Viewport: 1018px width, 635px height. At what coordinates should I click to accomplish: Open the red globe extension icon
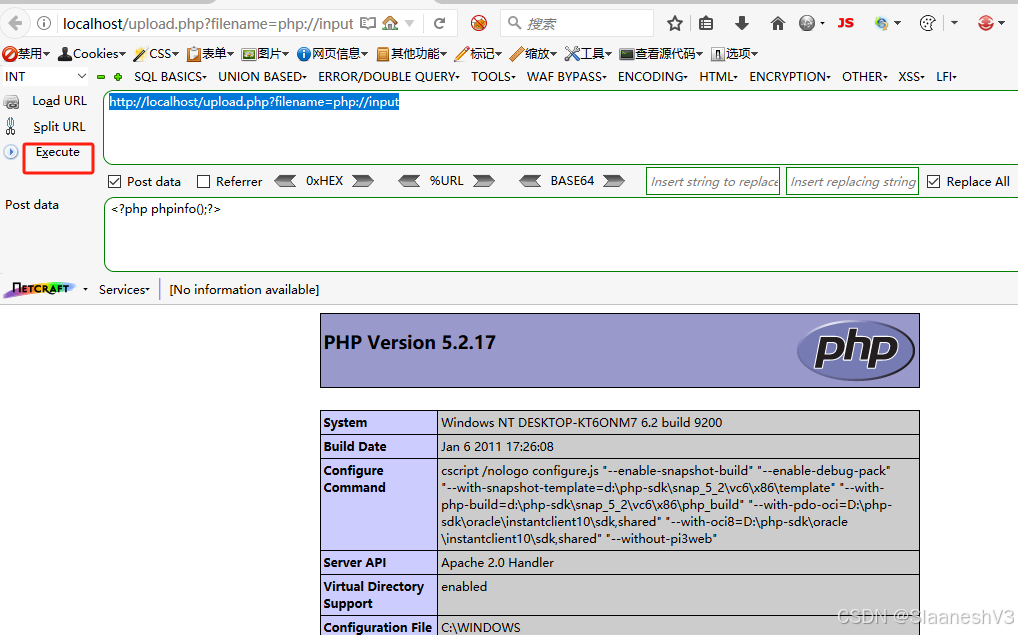pyautogui.click(x=991, y=24)
